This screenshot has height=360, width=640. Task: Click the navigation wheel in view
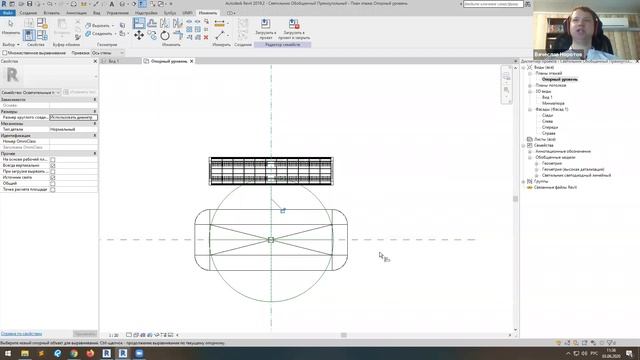pos(507,76)
